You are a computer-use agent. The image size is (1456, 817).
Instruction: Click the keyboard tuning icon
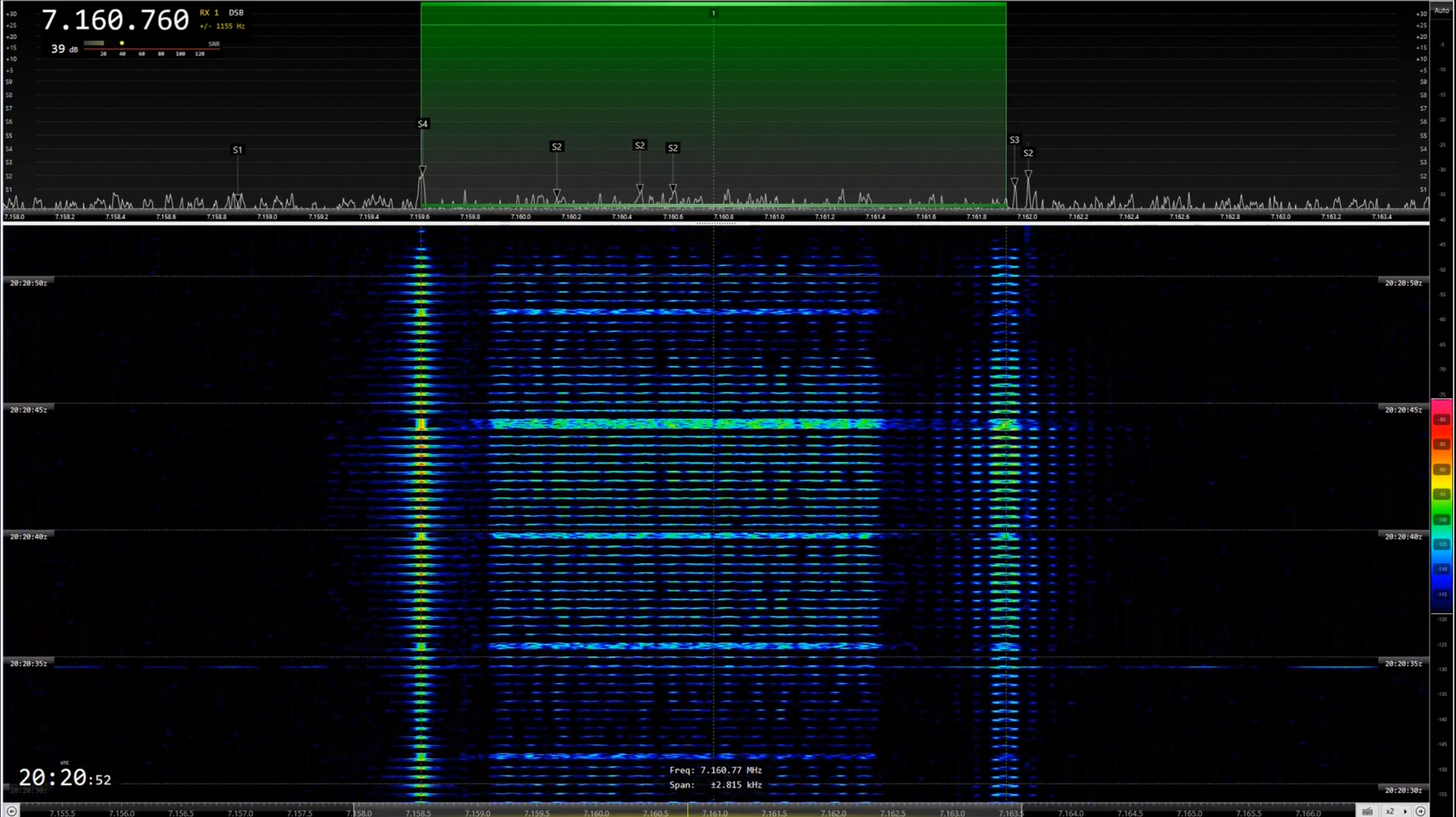pos(1367,811)
